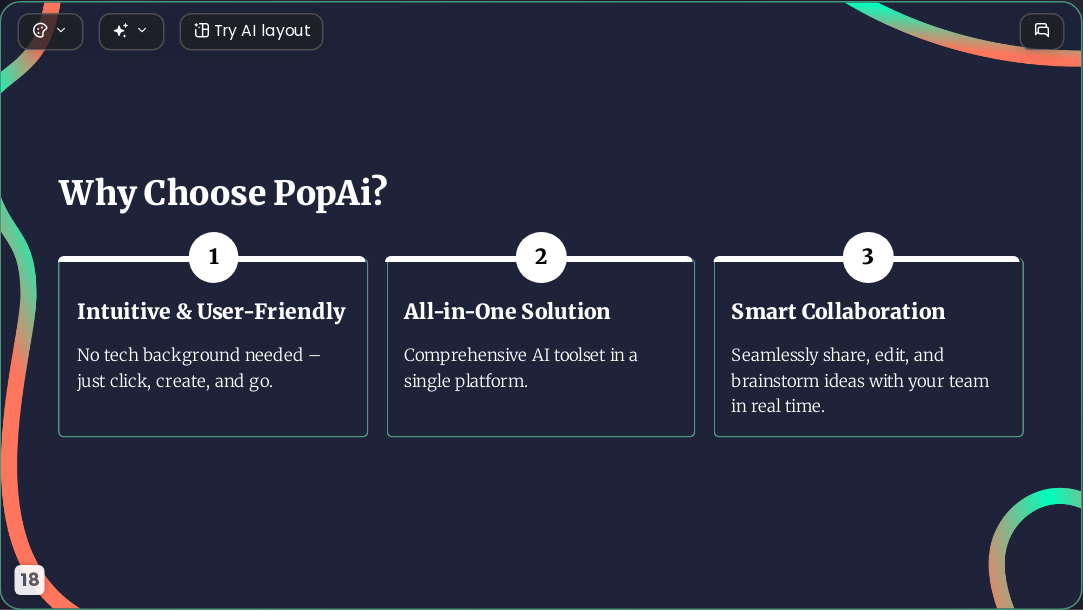This screenshot has width=1083, height=611.
Task: Click the Seamlessly share, edit text block
Action: (860, 380)
